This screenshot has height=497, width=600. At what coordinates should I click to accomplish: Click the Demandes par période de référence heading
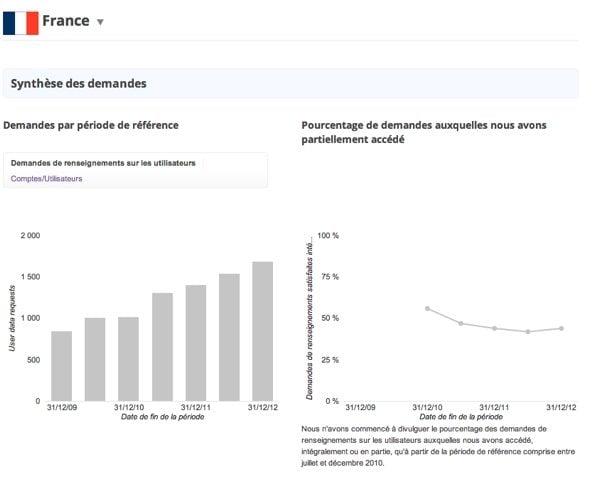[91, 125]
